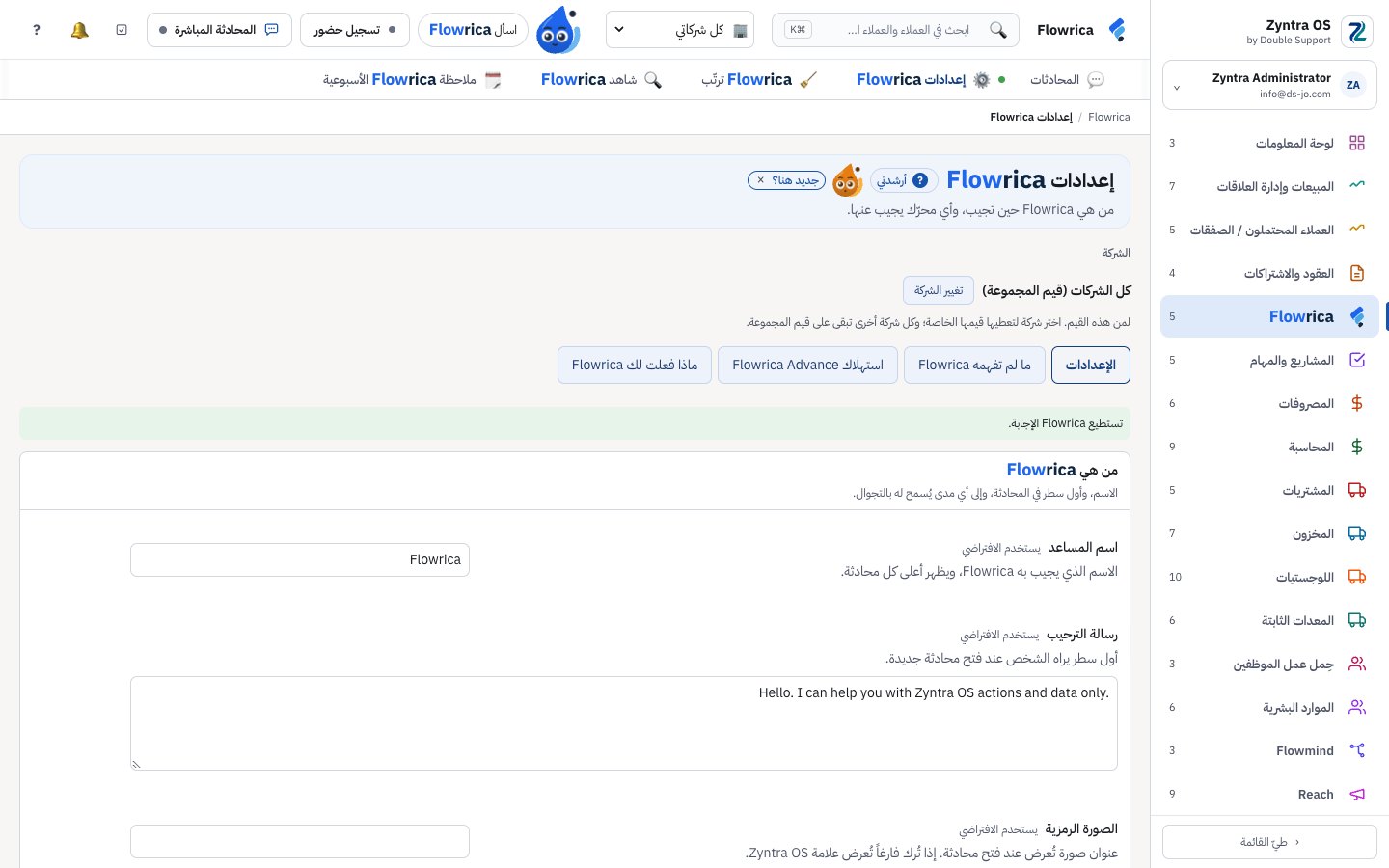
Task: Open المصروفات dollar icon in sidebar
Action: click(x=1357, y=403)
